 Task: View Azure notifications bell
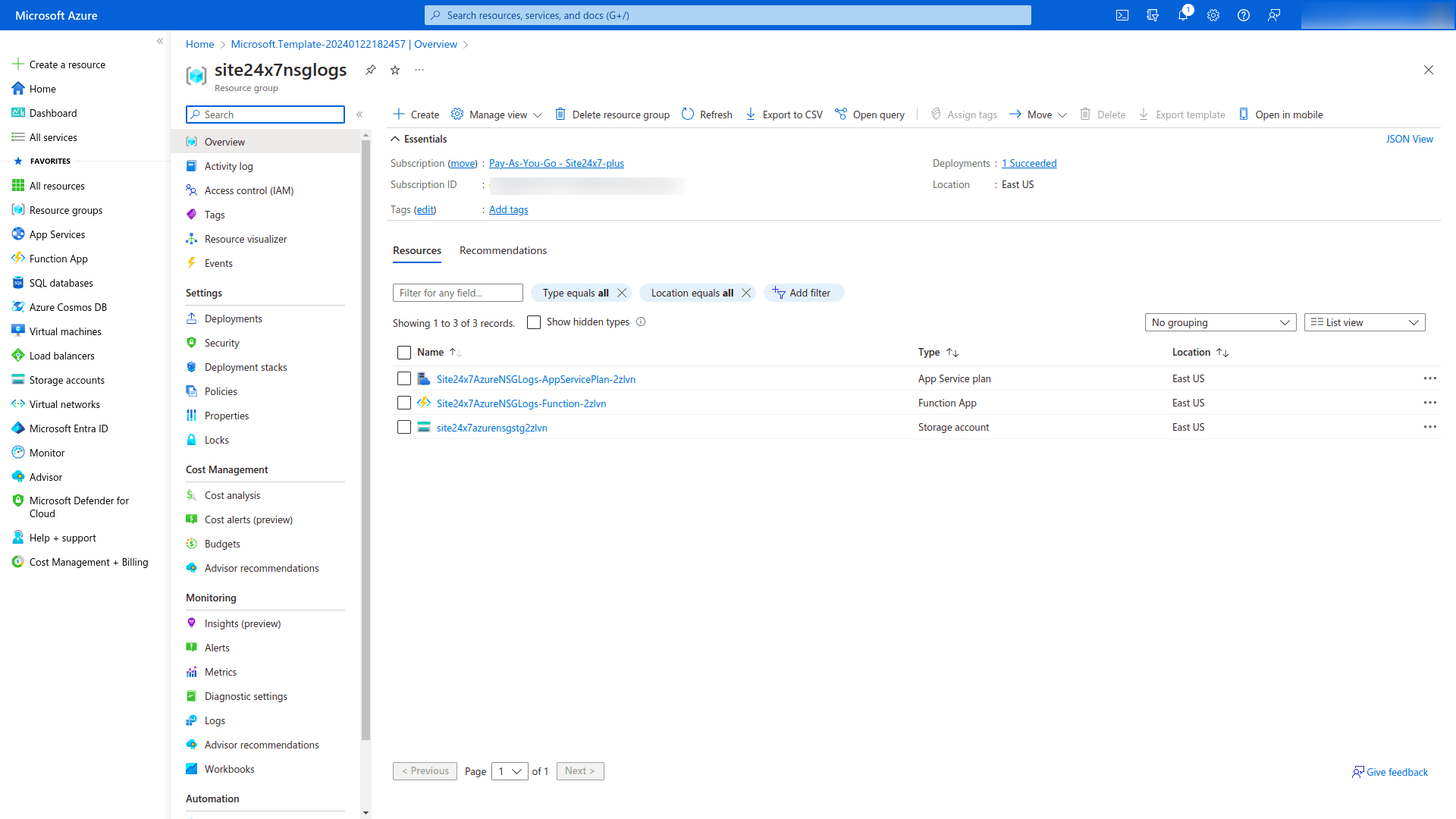pos(1183,15)
